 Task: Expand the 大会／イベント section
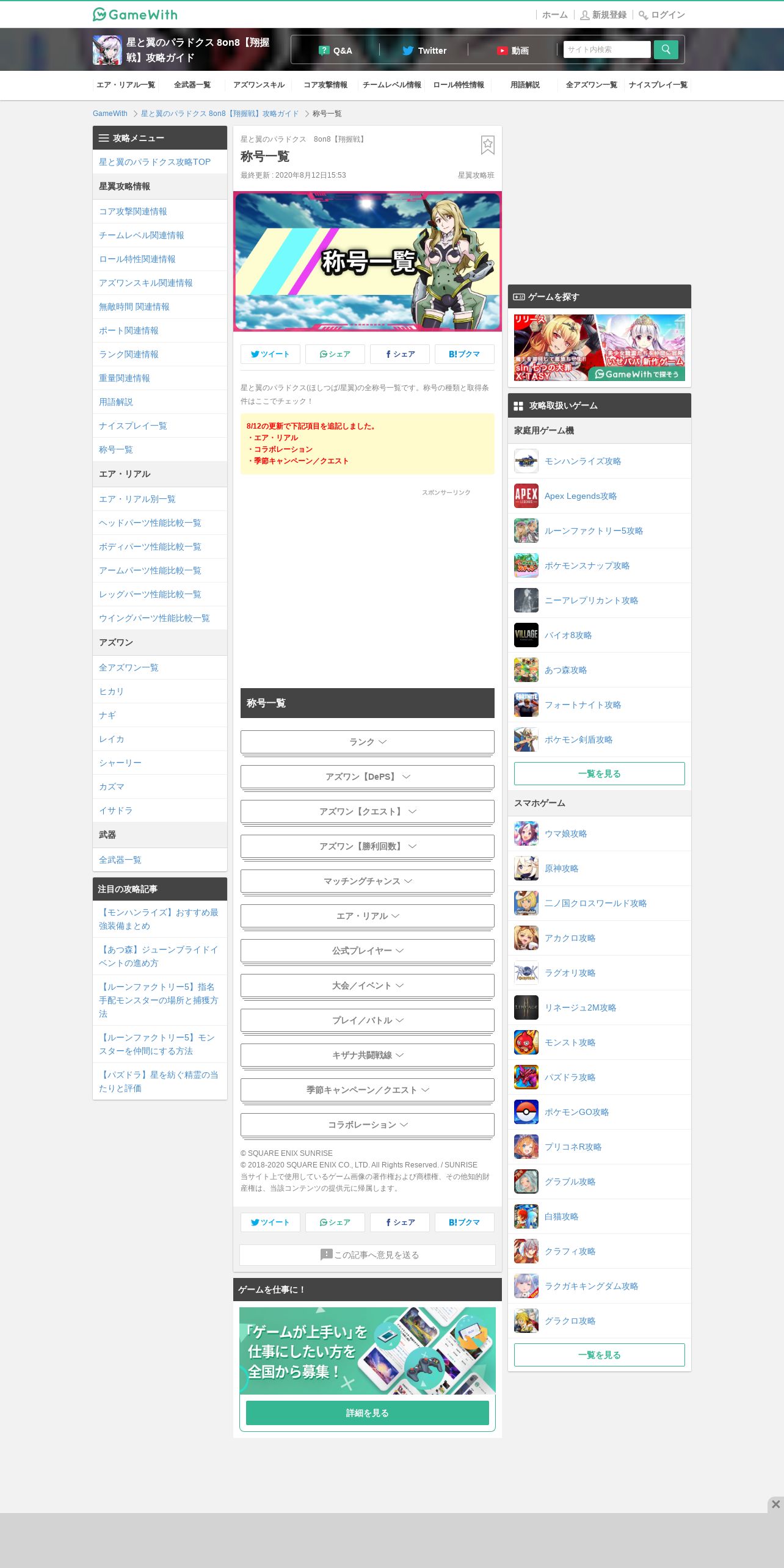[x=368, y=985]
